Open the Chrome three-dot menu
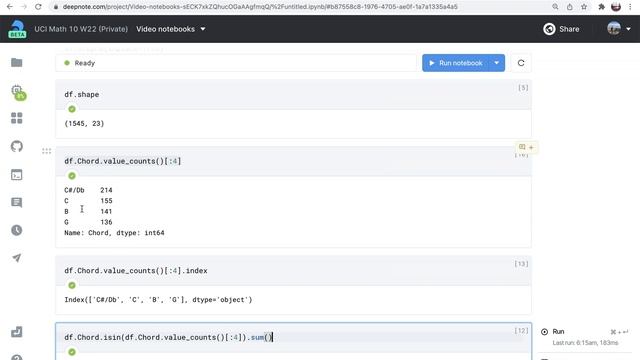The image size is (640, 360). (x=630, y=7)
